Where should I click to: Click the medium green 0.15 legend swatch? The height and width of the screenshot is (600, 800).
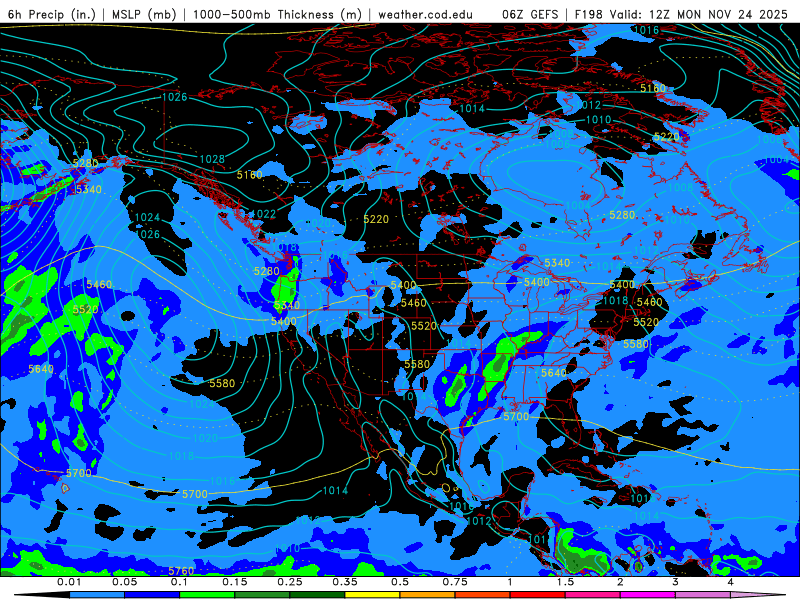[262, 595]
